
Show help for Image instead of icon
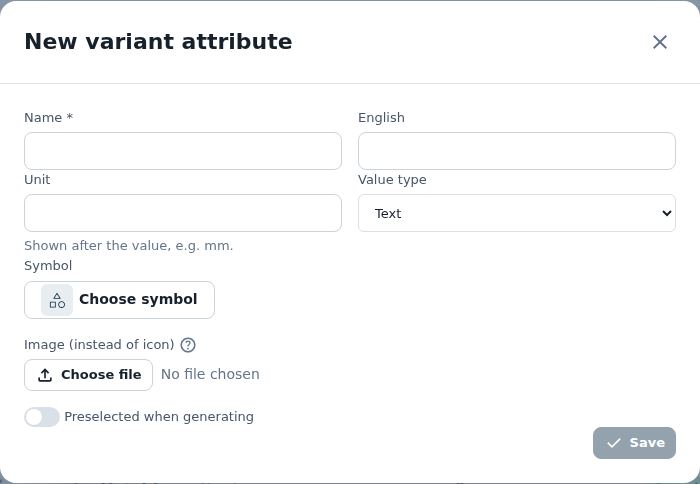click(x=188, y=345)
